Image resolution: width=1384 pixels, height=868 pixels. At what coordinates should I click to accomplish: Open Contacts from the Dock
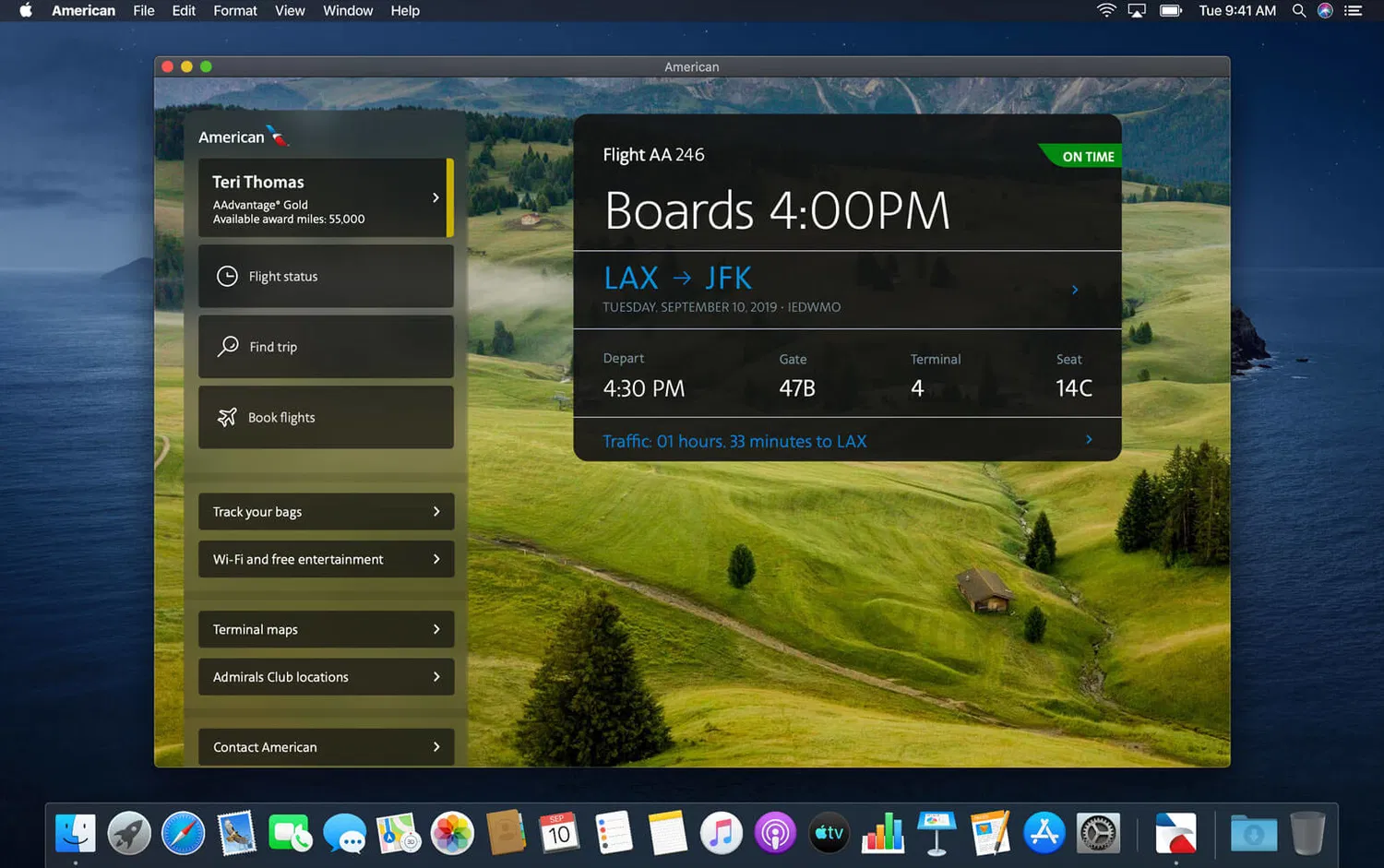507,834
